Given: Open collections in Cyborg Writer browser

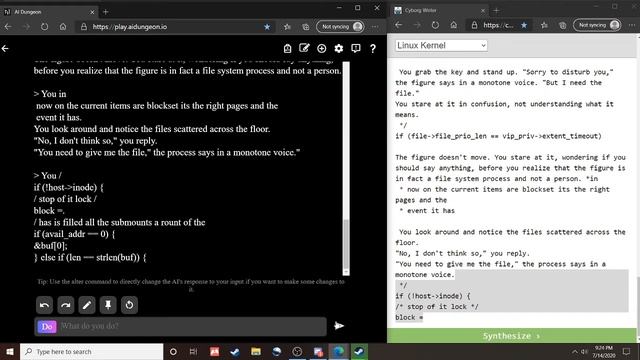Looking at the screenshot, I should pyautogui.click(x=563, y=25).
